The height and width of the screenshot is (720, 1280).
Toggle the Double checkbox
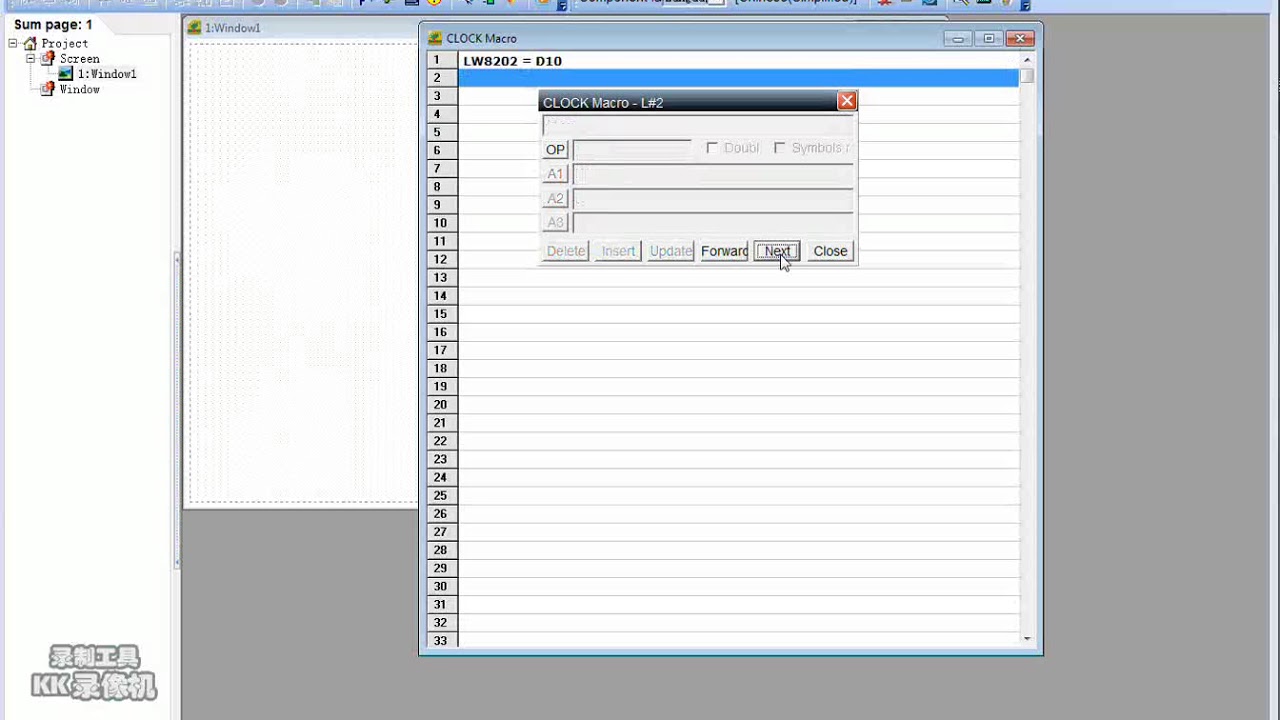pyautogui.click(x=712, y=148)
